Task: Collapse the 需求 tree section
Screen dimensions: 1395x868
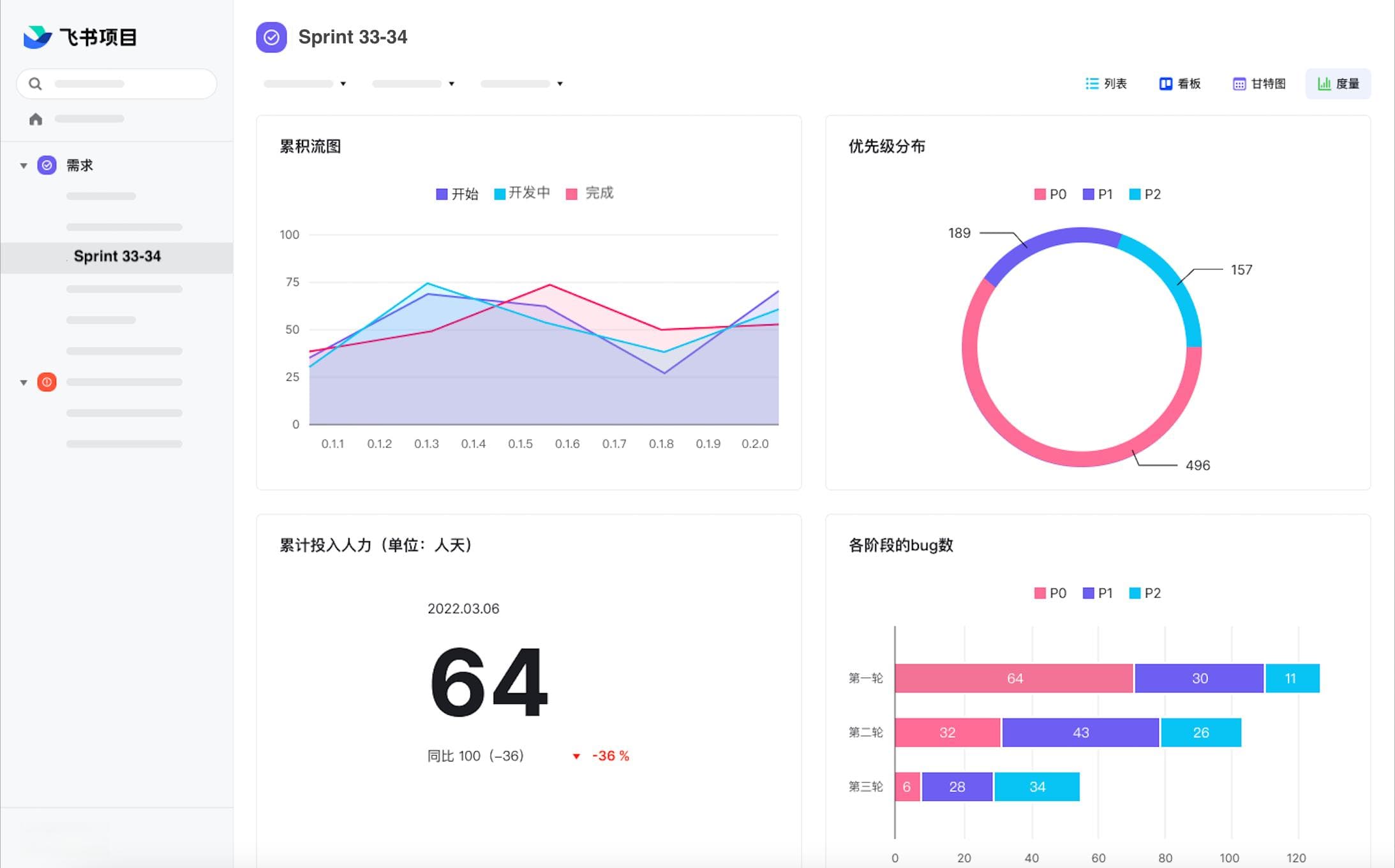Action: tap(24, 166)
